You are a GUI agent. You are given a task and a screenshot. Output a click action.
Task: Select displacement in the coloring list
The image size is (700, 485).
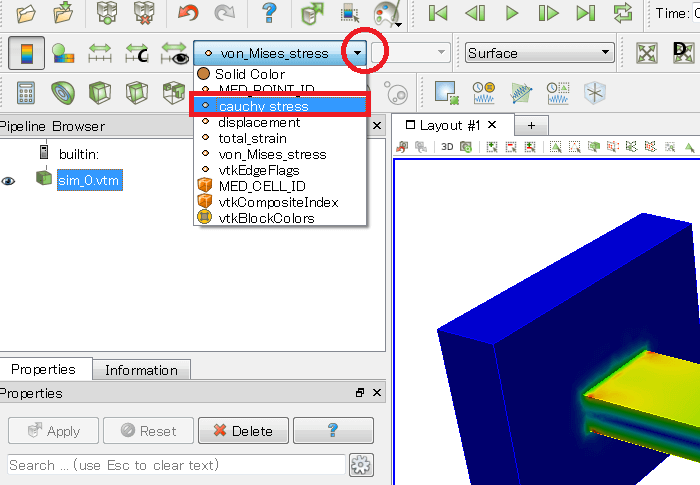259,122
